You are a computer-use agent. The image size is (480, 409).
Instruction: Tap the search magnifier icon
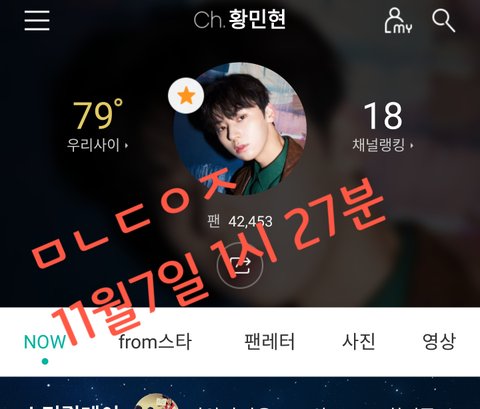tap(444, 21)
